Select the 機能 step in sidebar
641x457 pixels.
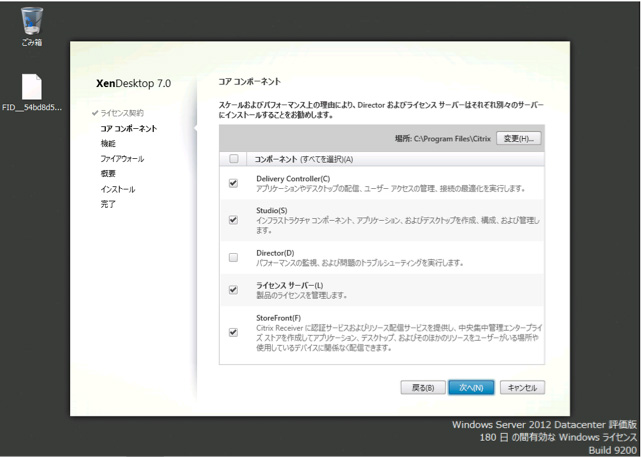pyautogui.click(x=108, y=143)
